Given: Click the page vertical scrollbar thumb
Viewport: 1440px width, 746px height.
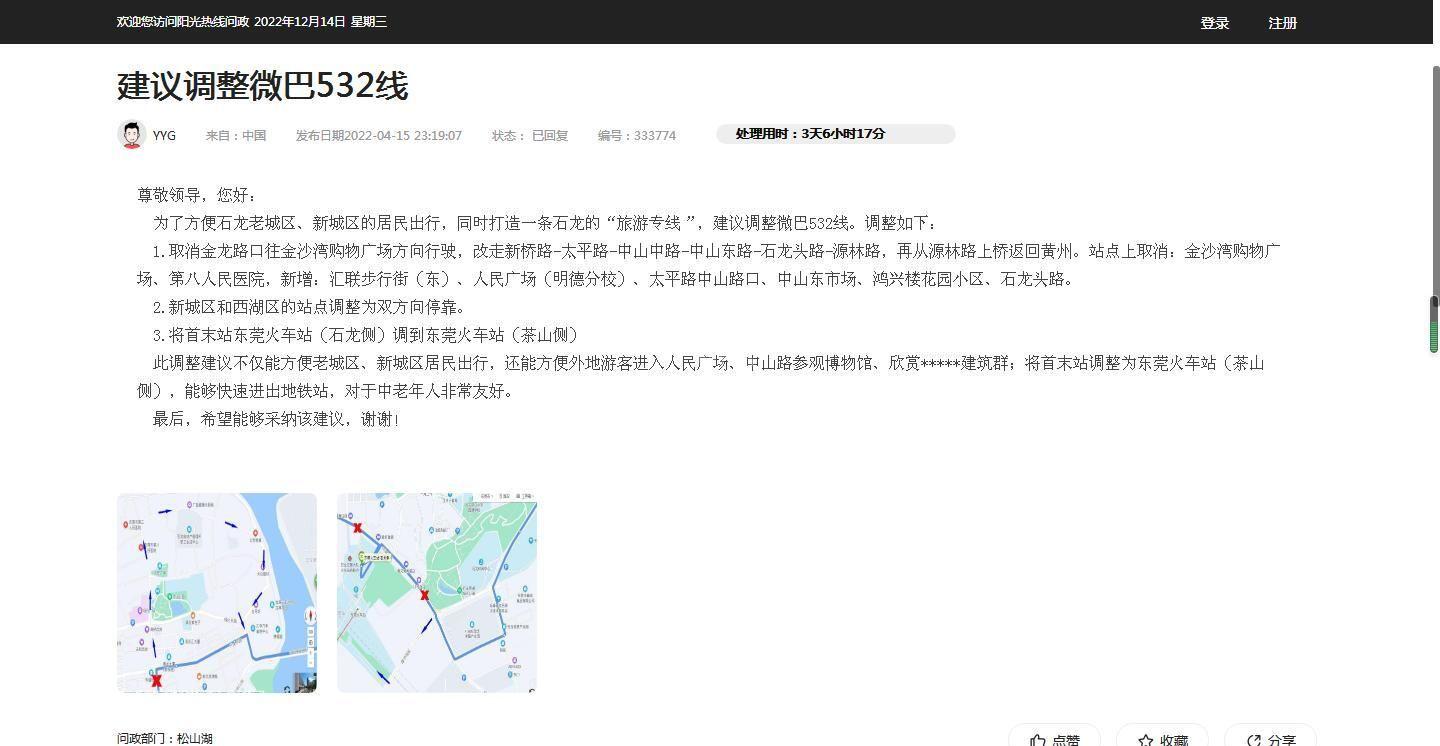Looking at the screenshot, I should 1433,325.
